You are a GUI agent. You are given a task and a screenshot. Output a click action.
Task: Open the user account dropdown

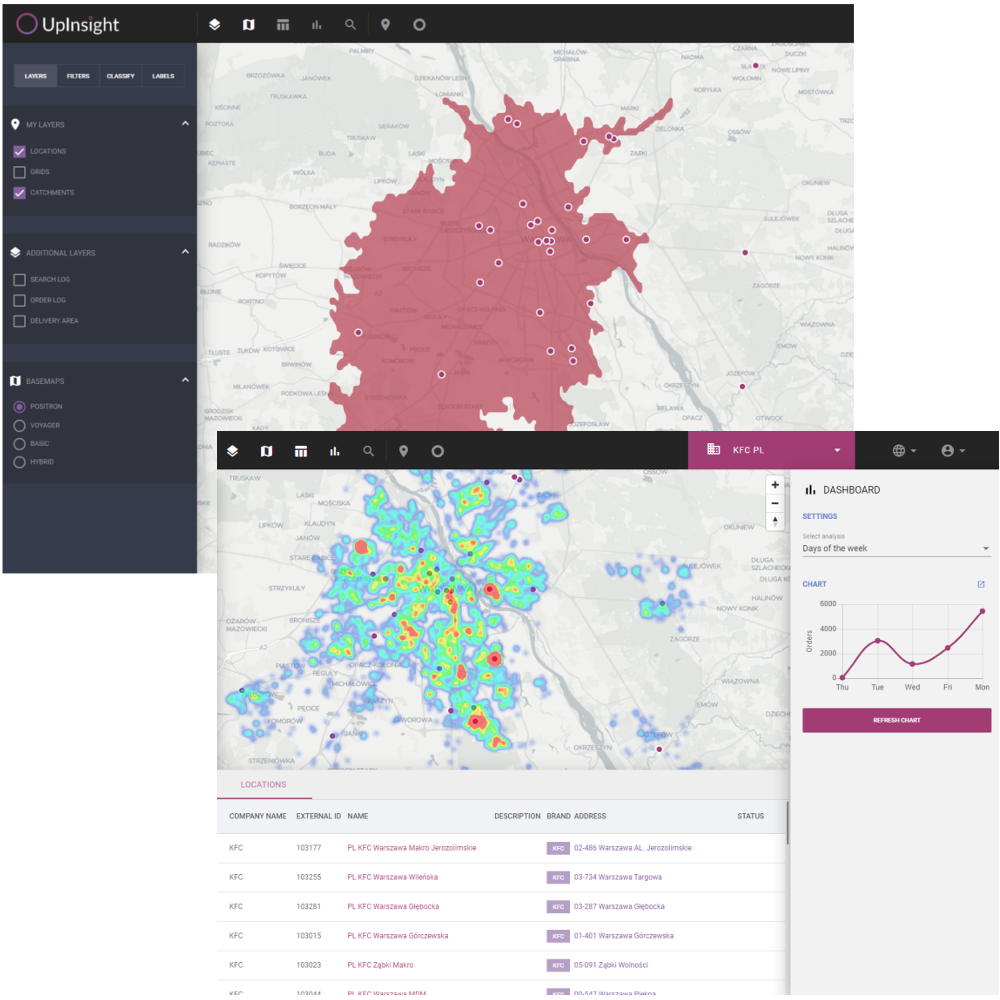click(x=953, y=451)
